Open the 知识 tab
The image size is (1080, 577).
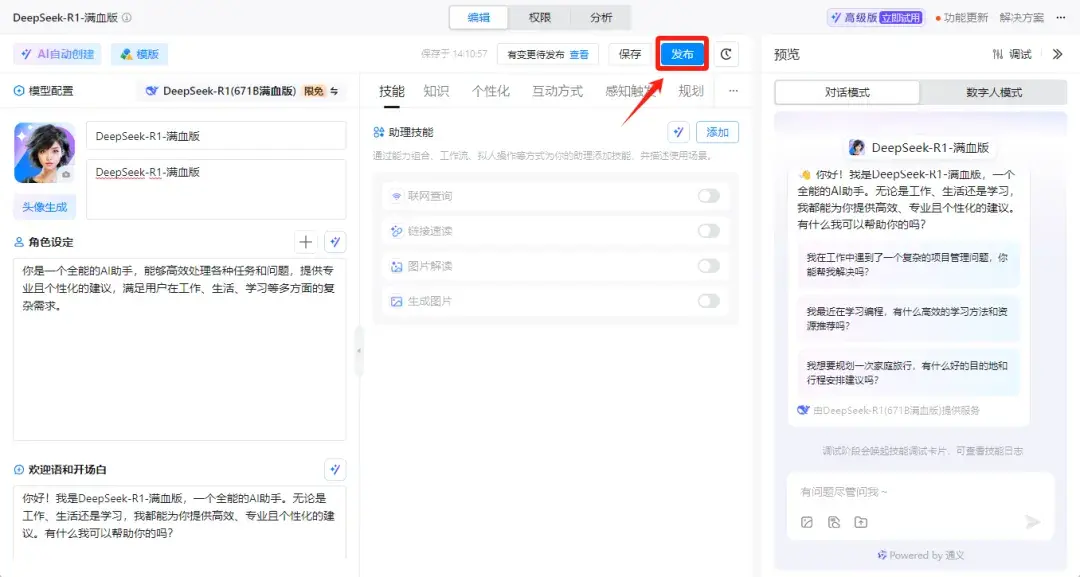tap(436, 91)
